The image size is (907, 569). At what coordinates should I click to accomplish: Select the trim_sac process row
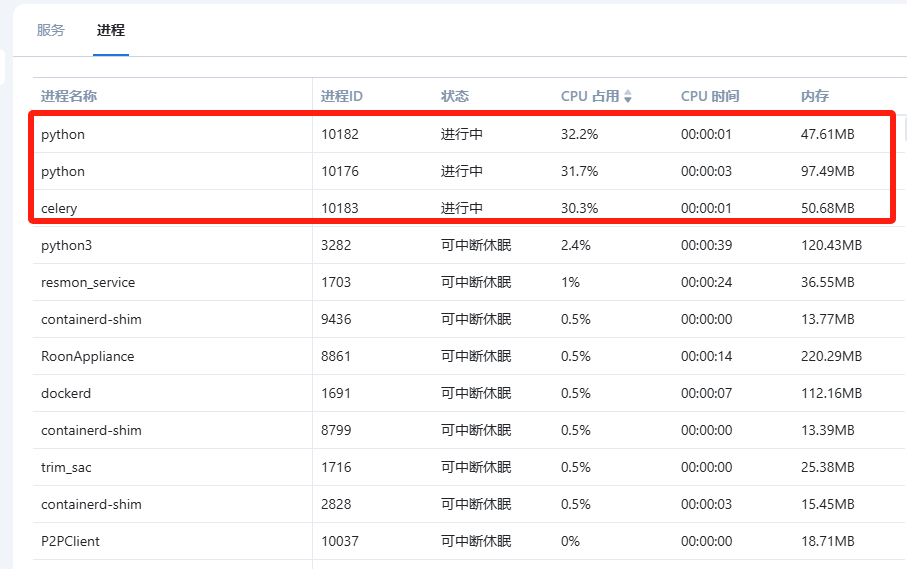(x=66, y=467)
